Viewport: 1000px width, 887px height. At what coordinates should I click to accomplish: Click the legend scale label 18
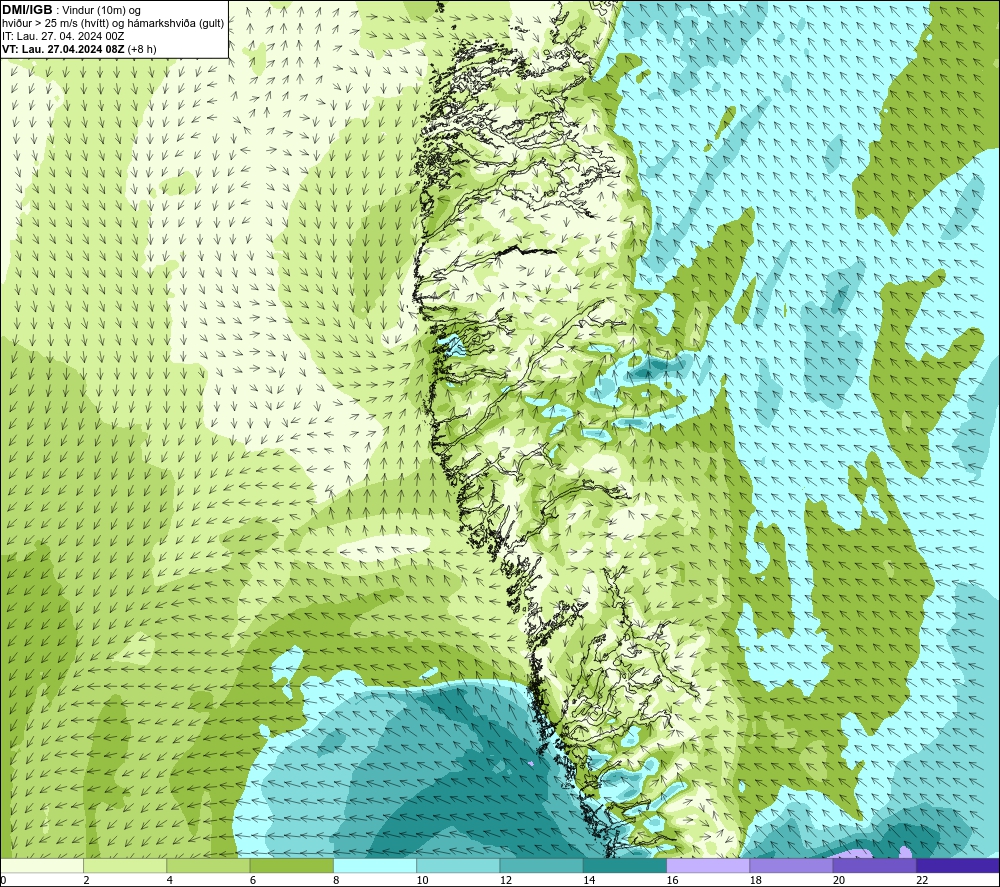pos(756,880)
